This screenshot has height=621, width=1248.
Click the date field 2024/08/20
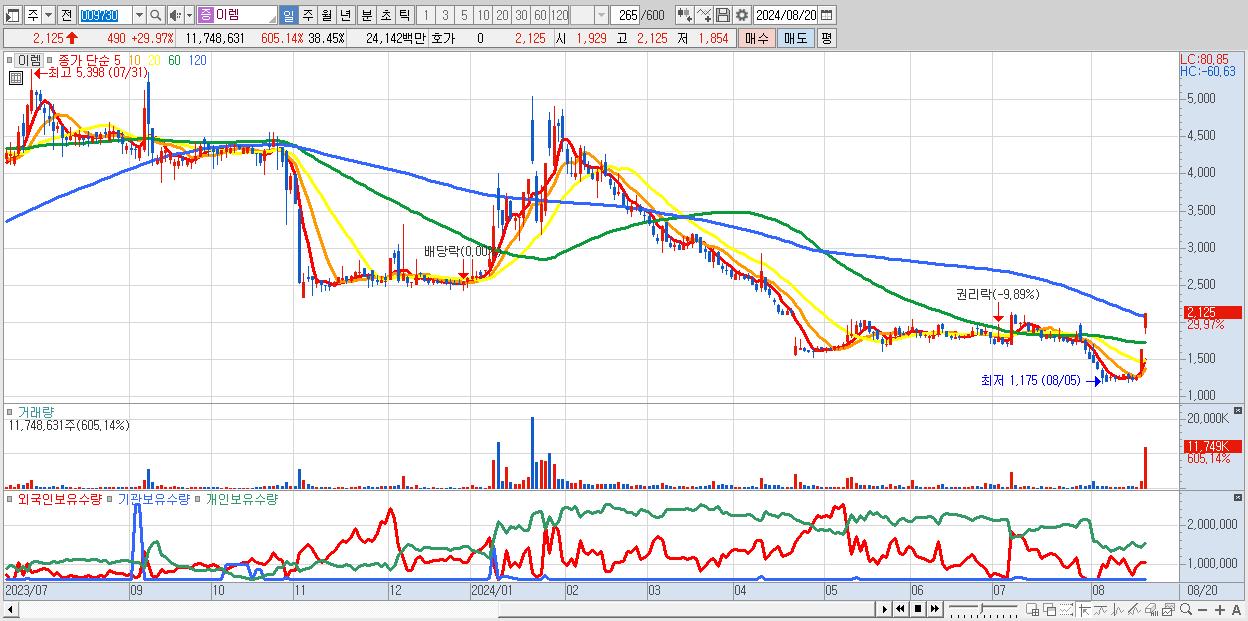click(x=787, y=15)
